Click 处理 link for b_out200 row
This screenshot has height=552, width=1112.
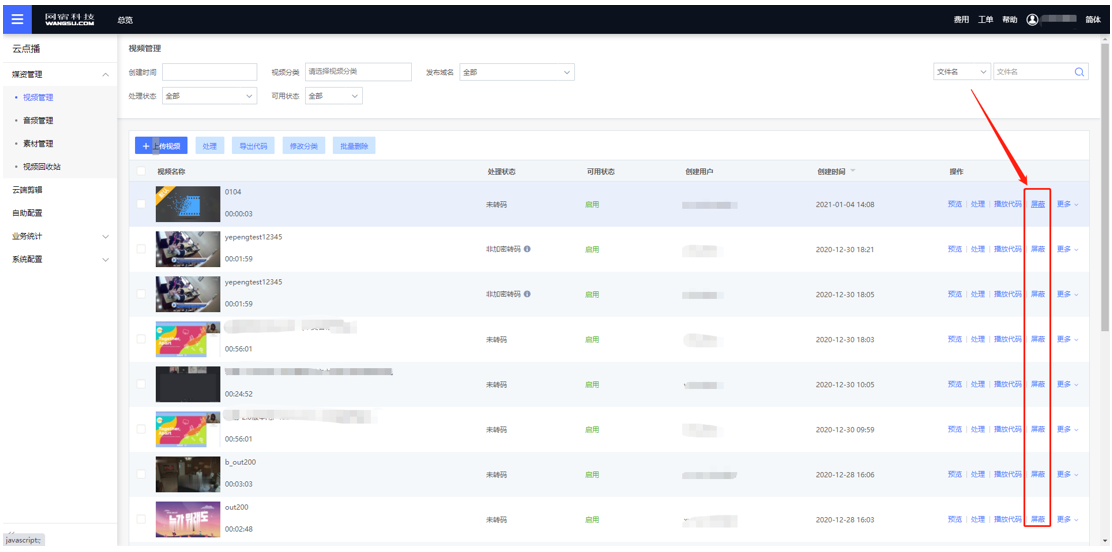click(978, 474)
